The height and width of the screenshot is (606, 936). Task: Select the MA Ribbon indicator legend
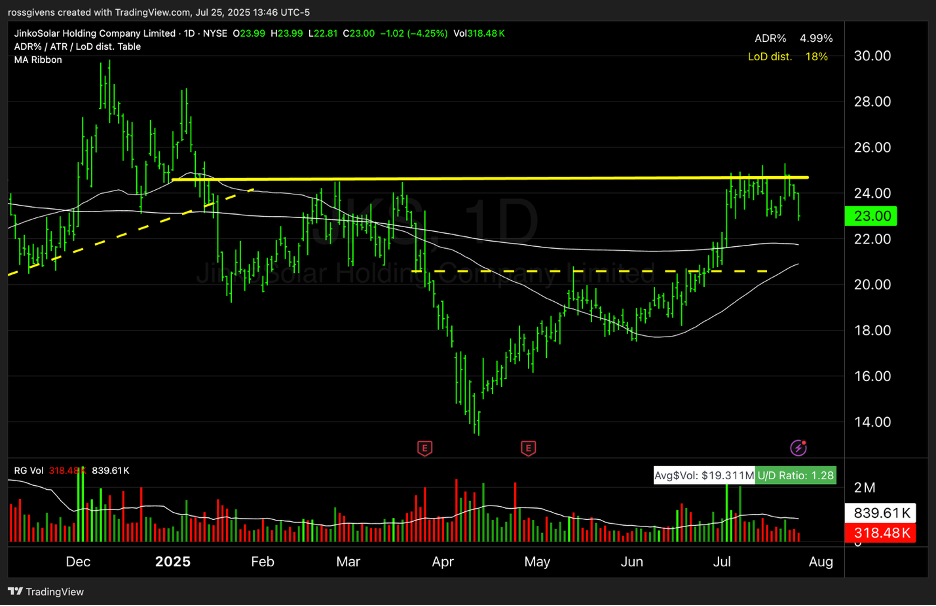pos(38,60)
